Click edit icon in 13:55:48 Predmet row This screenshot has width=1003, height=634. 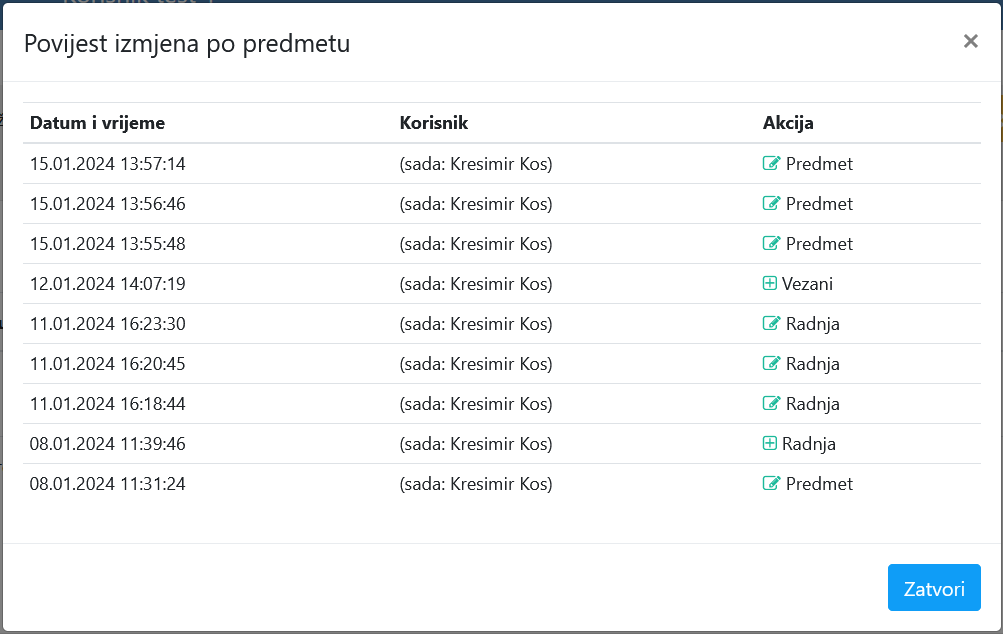(x=771, y=244)
